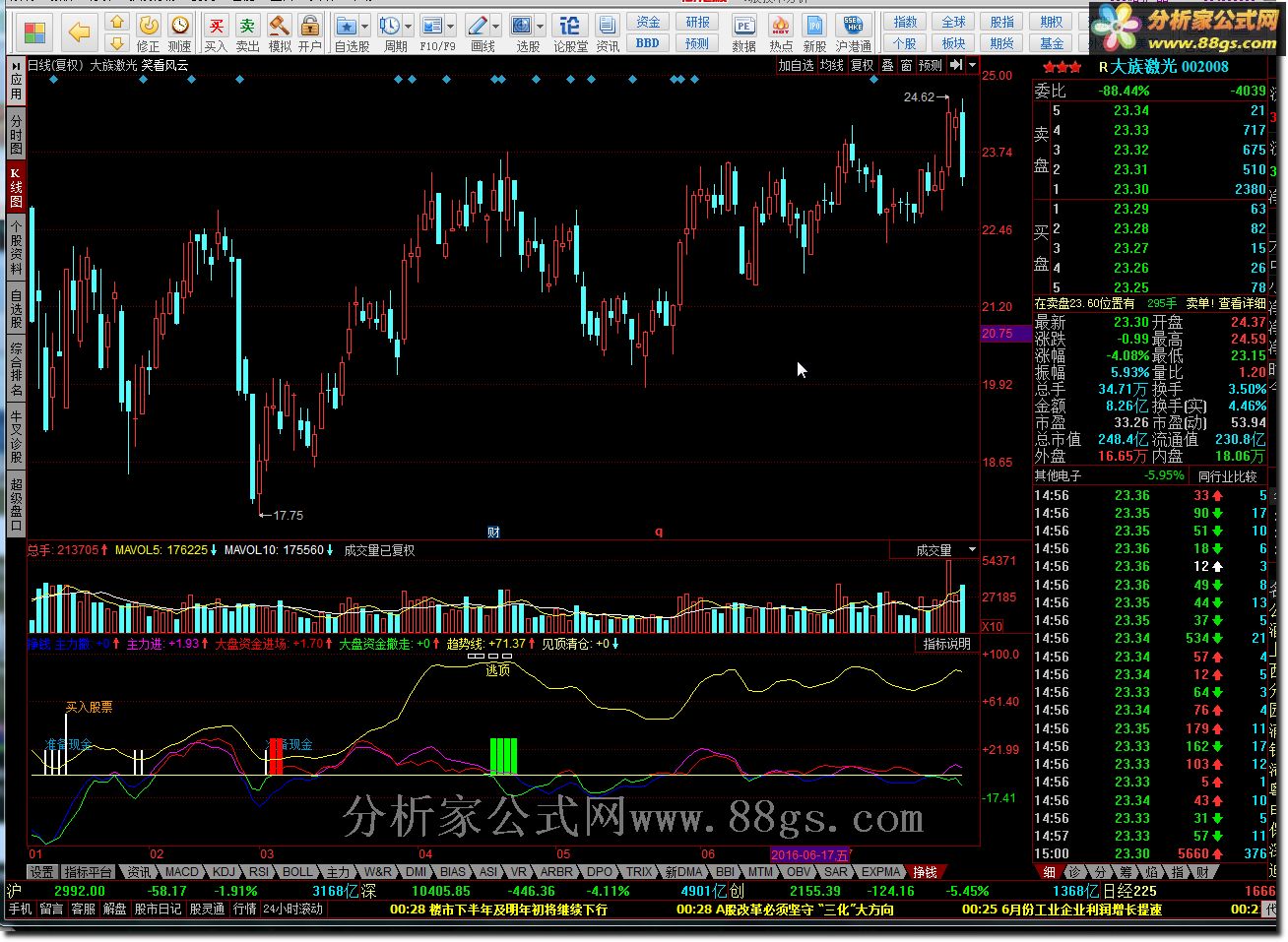The height and width of the screenshot is (942, 1288).
Task: Select the MACD indicator tab
Action: [x=181, y=872]
